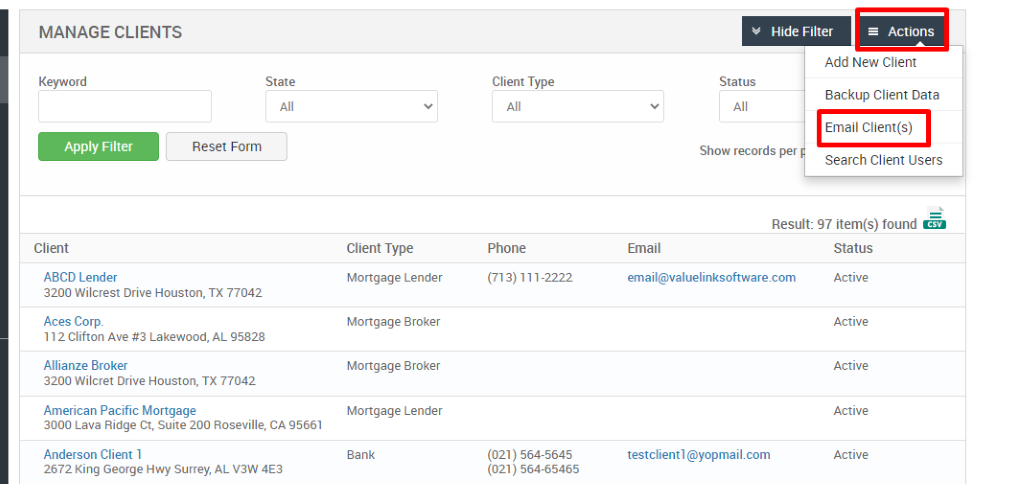Click phone number (021) 564-5645
1024x484 pixels.
[x=530, y=454]
